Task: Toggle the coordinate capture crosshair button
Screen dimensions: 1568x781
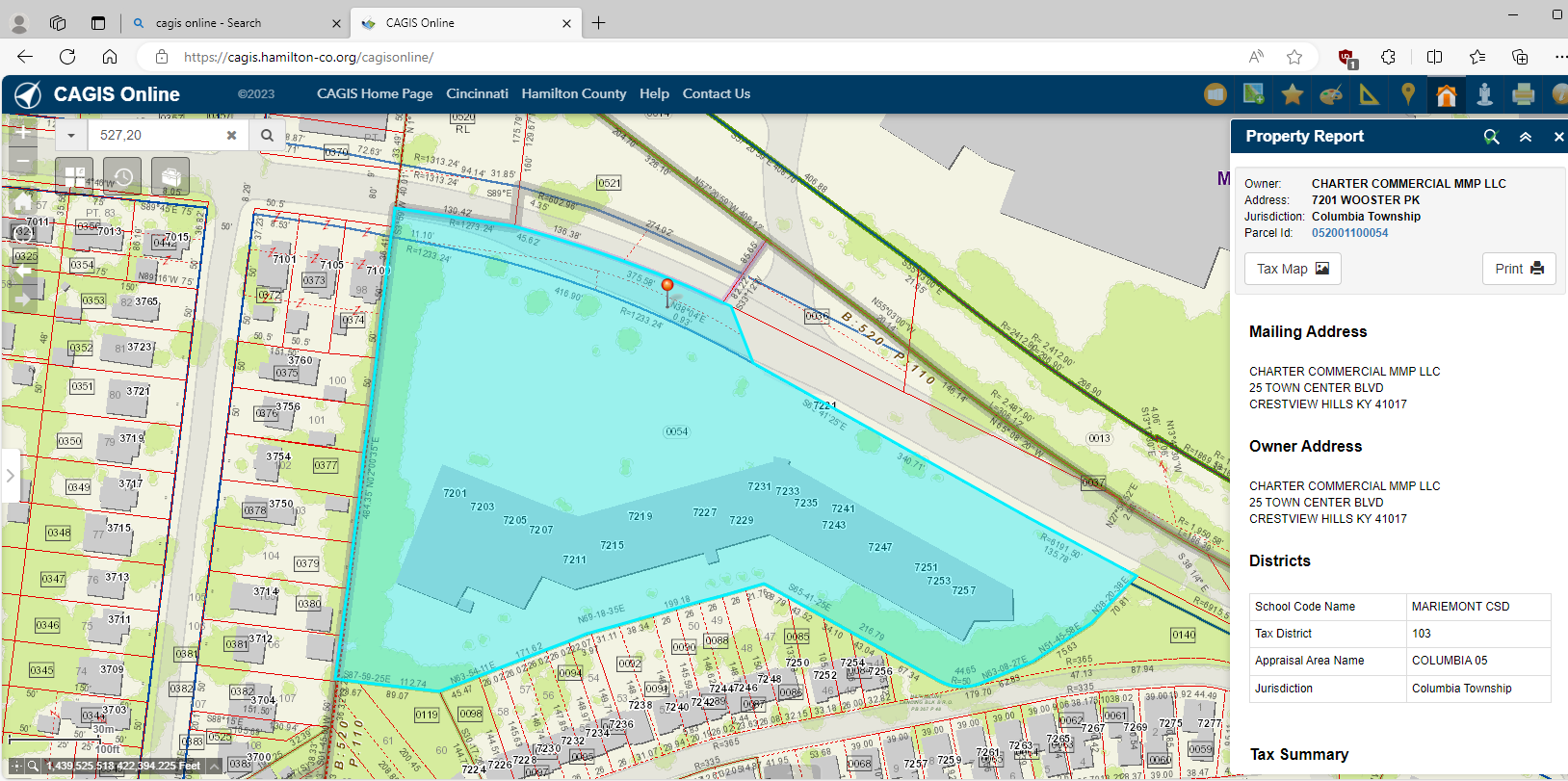Action: pyautogui.click(x=16, y=766)
